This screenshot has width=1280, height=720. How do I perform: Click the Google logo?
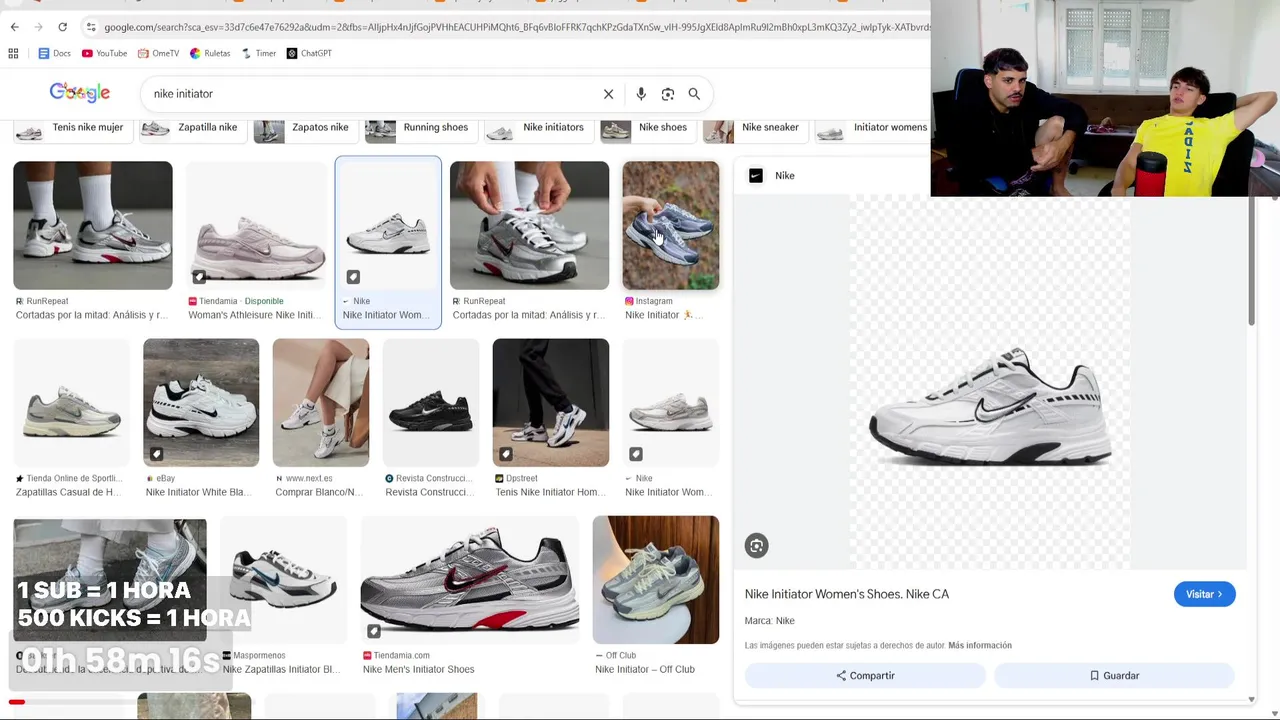(80, 93)
